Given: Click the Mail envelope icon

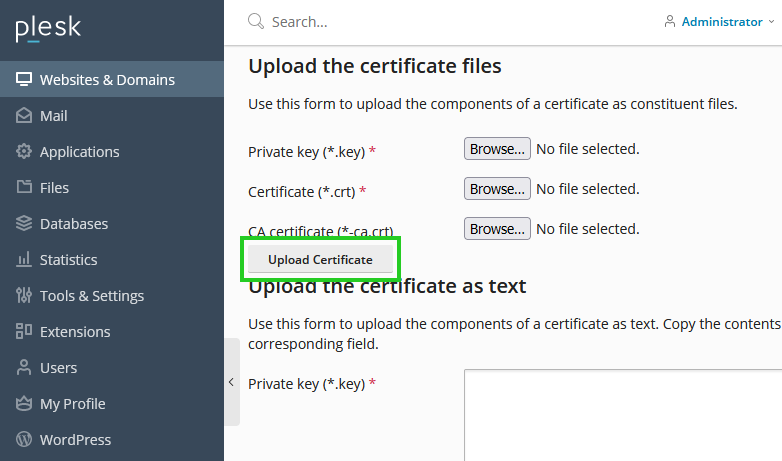Looking at the screenshot, I should [23, 115].
